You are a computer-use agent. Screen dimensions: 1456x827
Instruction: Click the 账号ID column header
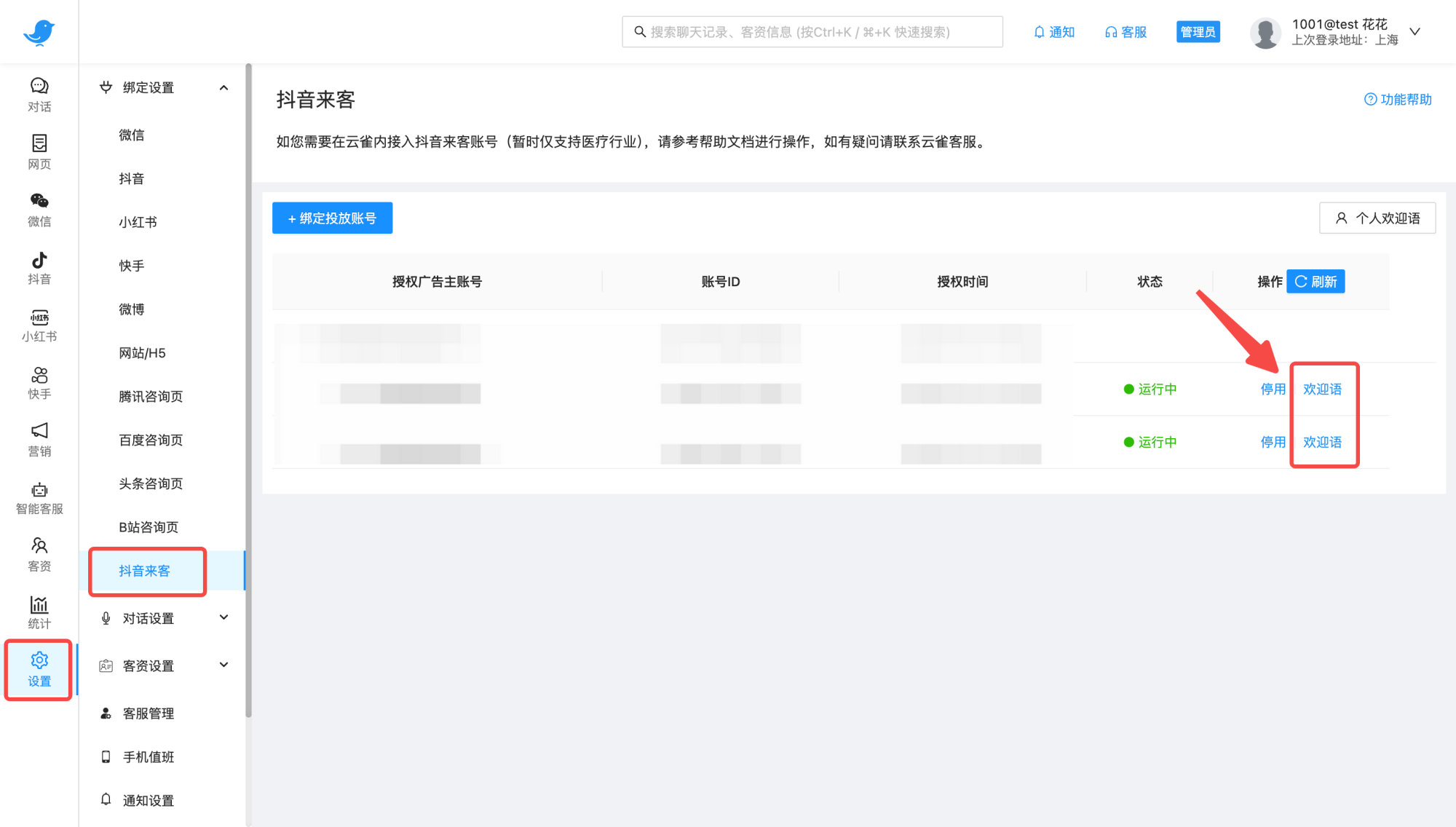pos(721,282)
